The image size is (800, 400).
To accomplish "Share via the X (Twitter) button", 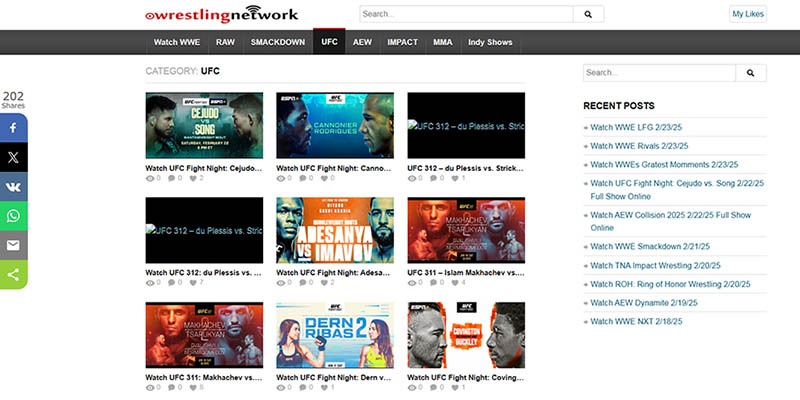I will click(x=13, y=157).
